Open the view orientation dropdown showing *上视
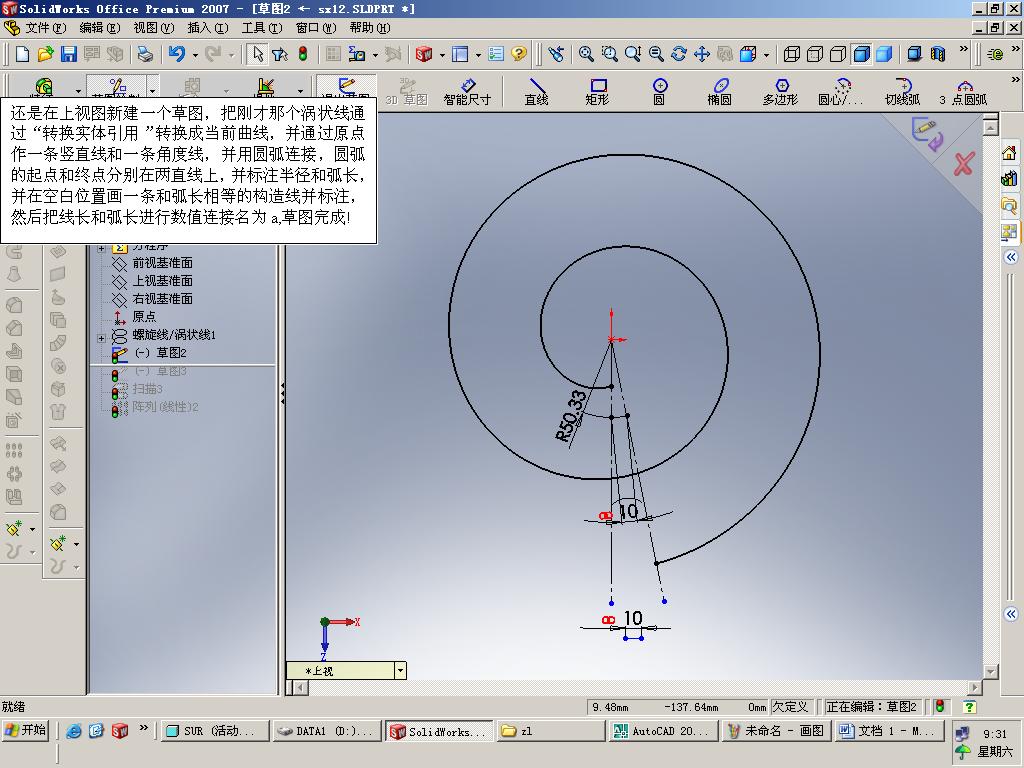Image resolution: width=1024 pixels, height=768 pixels. [400, 671]
